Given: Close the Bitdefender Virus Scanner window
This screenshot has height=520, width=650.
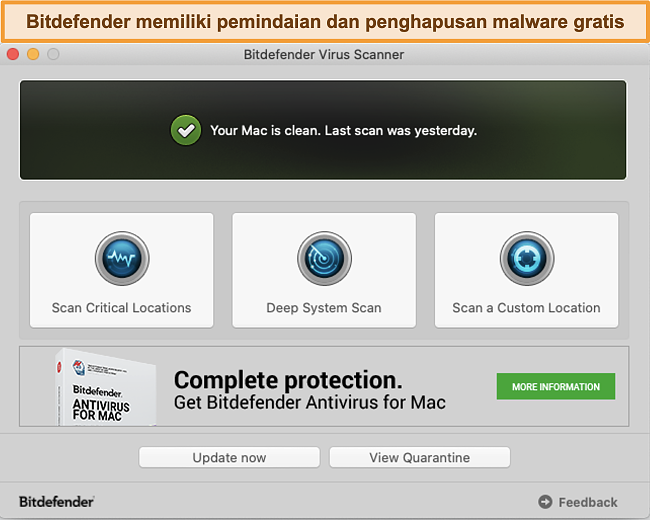Looking at the screenshot, I should [13, 54].
